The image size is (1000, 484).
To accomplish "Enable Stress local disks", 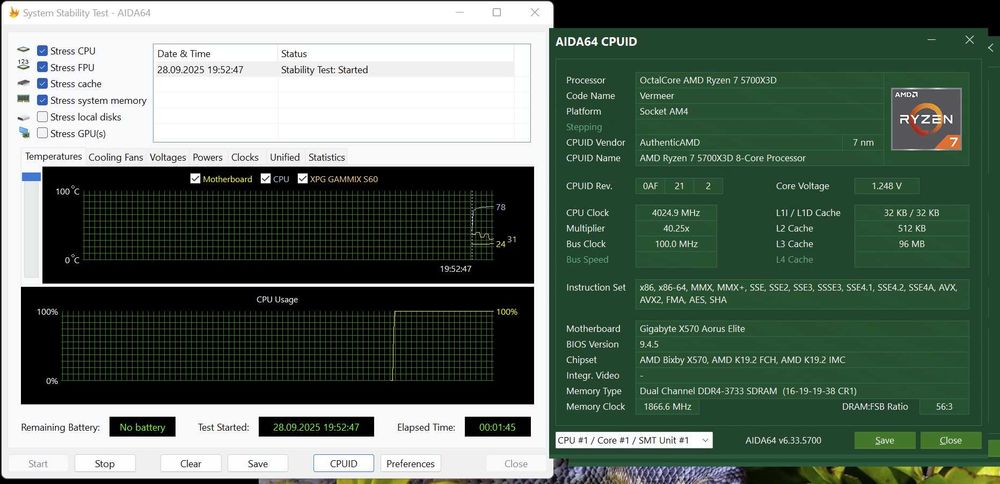I will coord(42,117).
